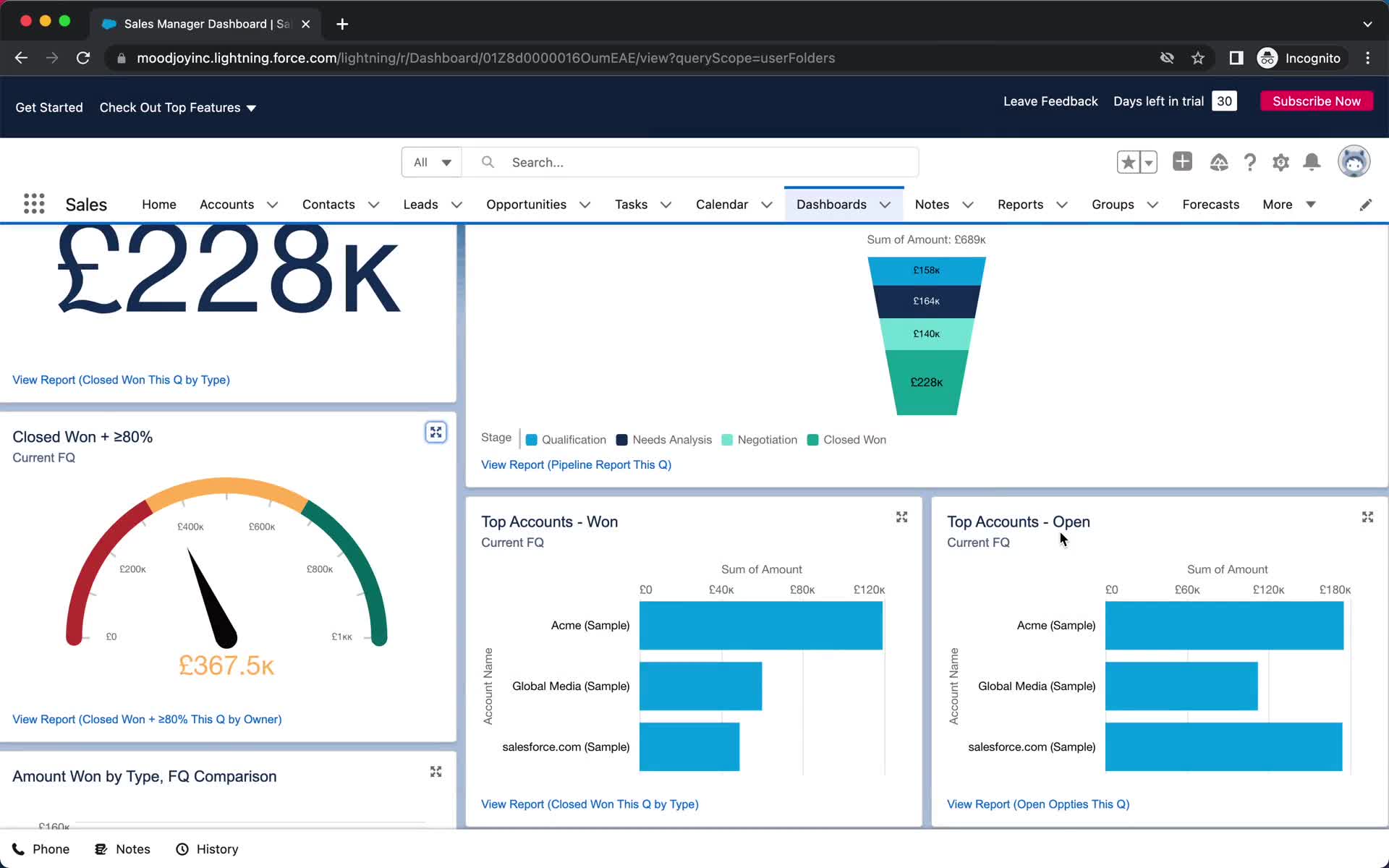
Task: Expand the Top Accounts - Won widget
Action: coord(901,517)
